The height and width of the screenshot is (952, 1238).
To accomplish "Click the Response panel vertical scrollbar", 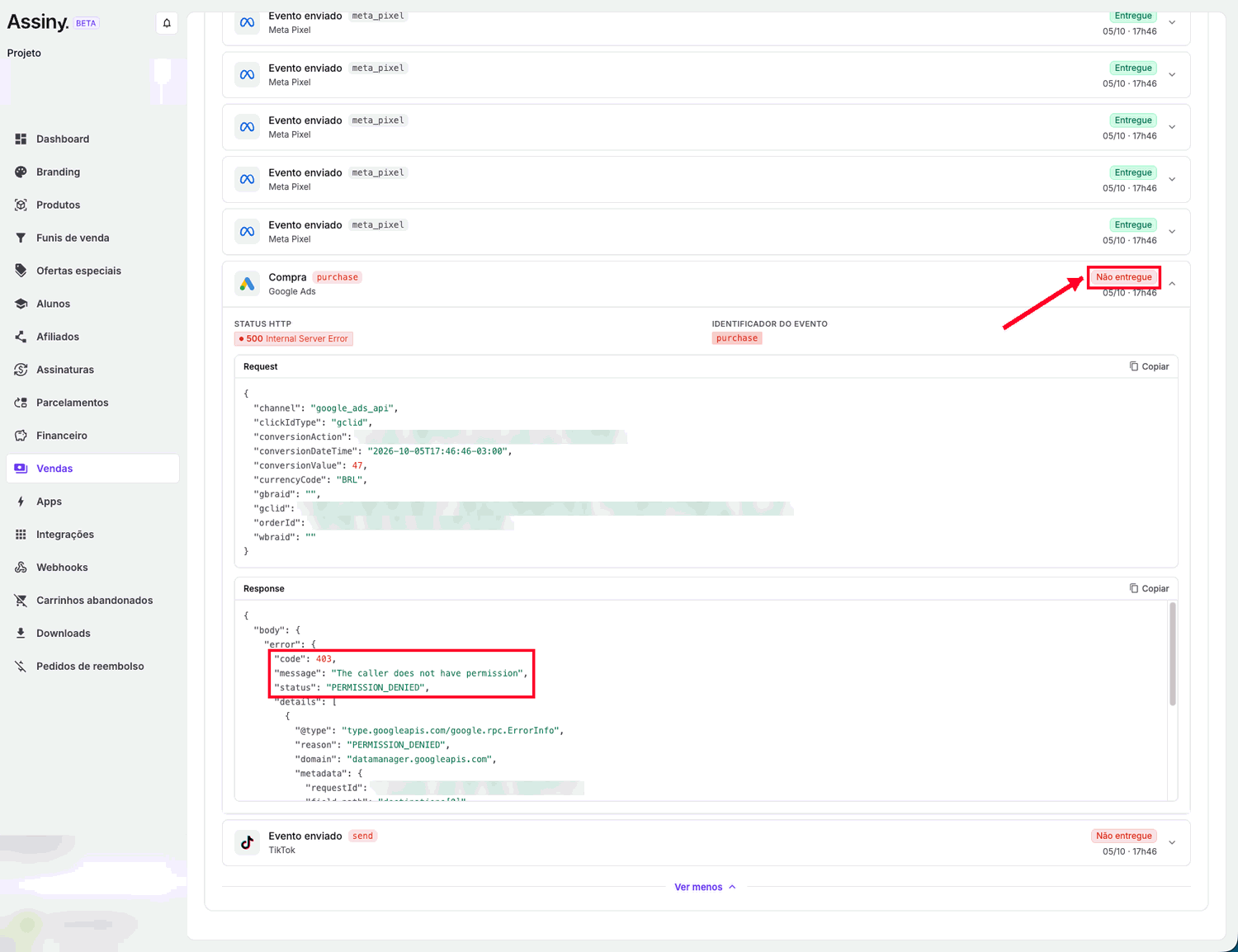I will pyautogui.click(x=1173, y=654).
